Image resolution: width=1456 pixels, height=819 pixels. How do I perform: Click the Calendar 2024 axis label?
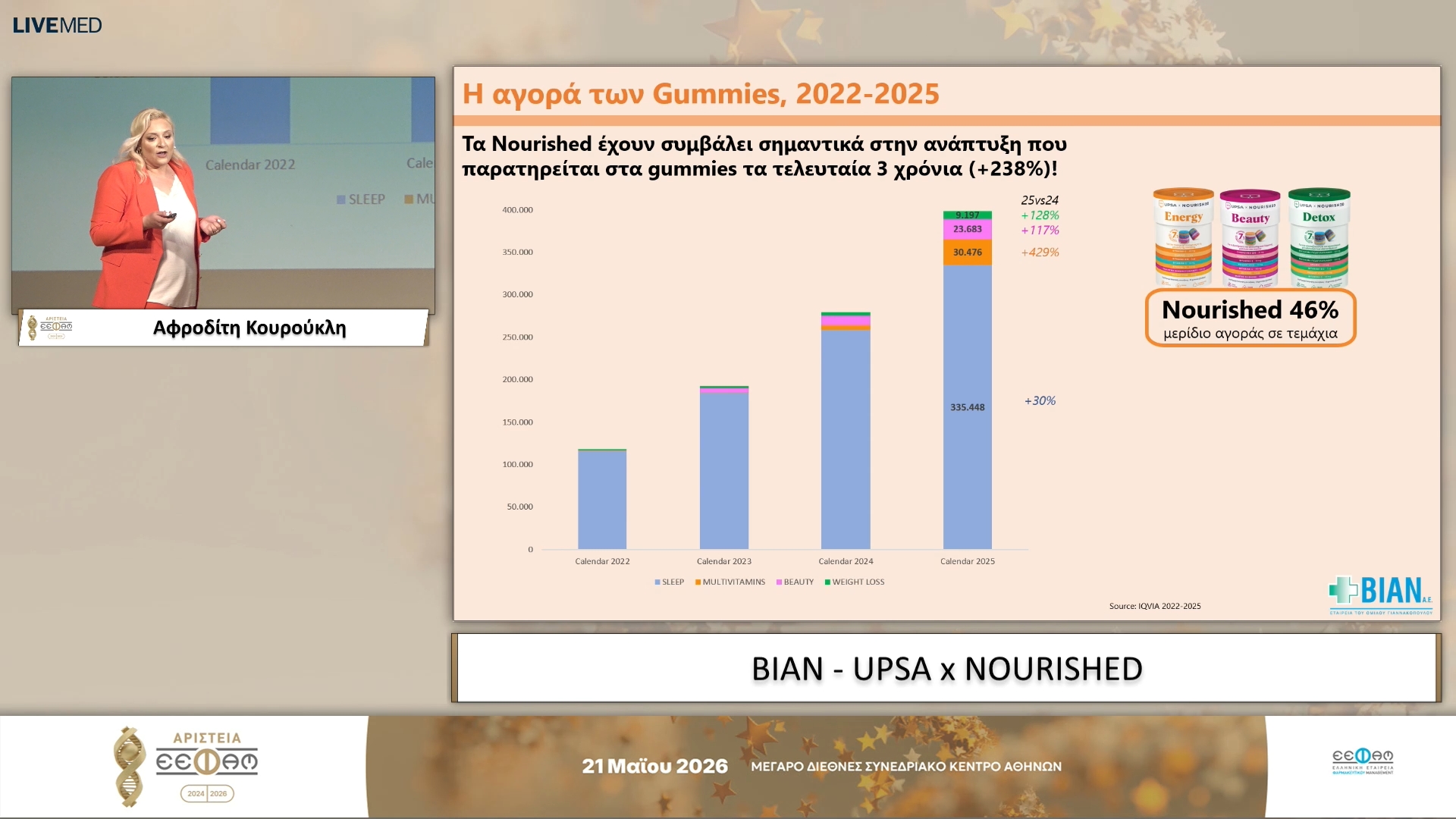[x=846, y=562]
